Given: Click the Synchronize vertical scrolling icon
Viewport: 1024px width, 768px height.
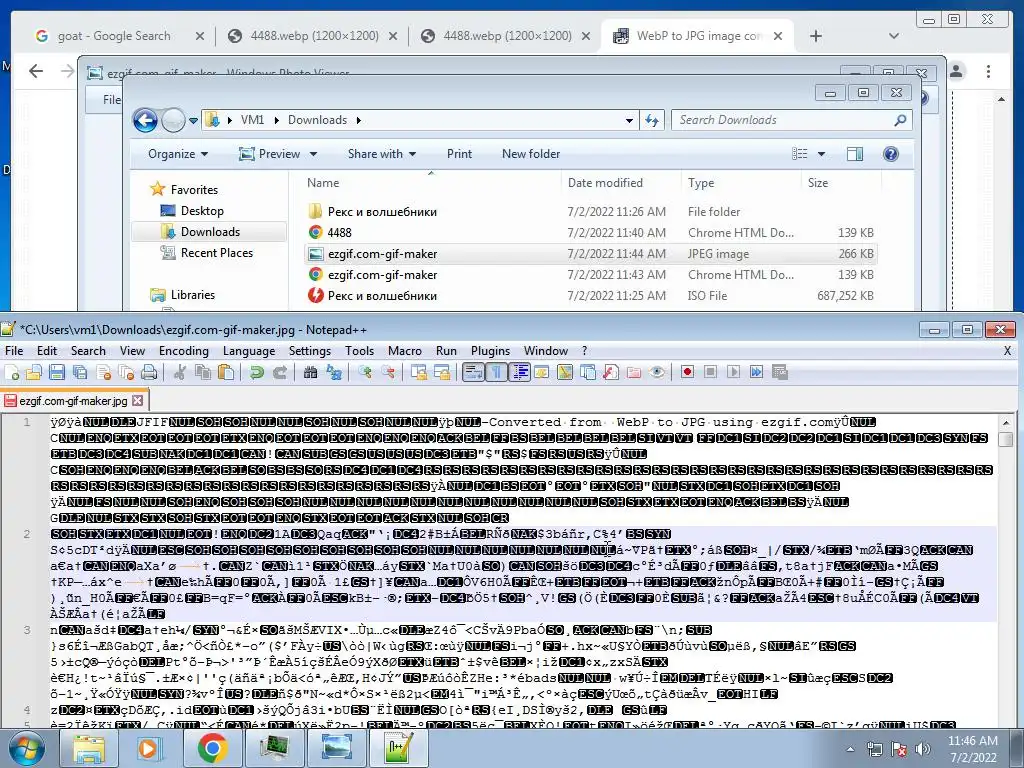Looking at the screenshot, I should (419, 372).
